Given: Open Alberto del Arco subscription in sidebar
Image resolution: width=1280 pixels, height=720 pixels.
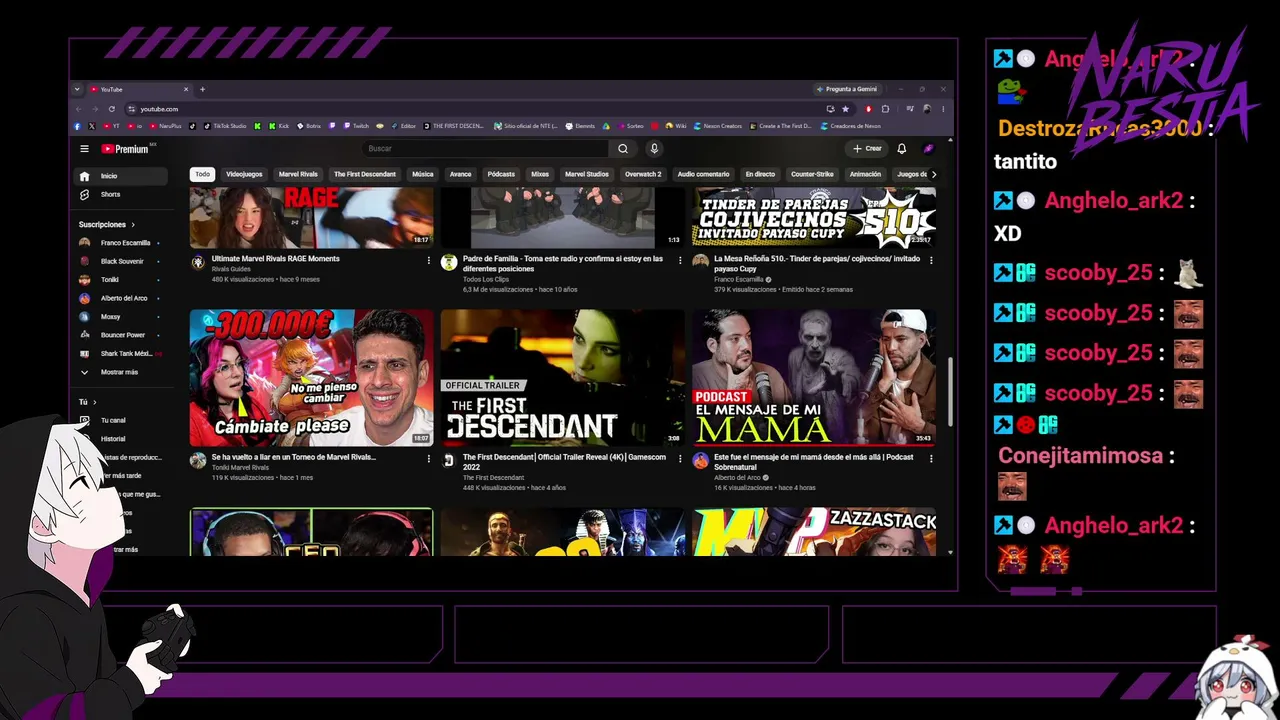Looking at the screenshot, I should click(x=122, y=298).
